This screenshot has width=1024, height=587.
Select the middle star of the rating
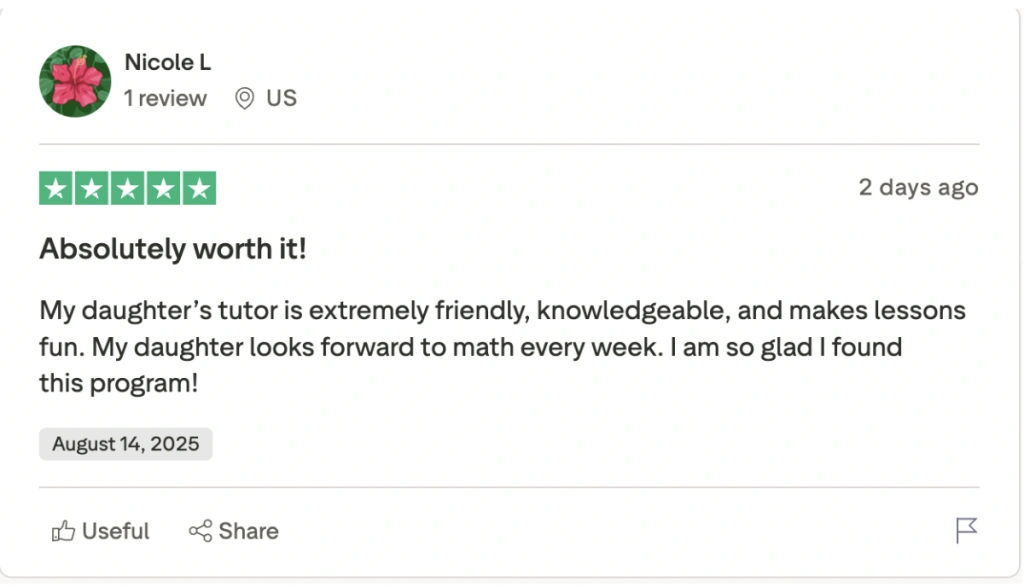(x=127, y=187)
